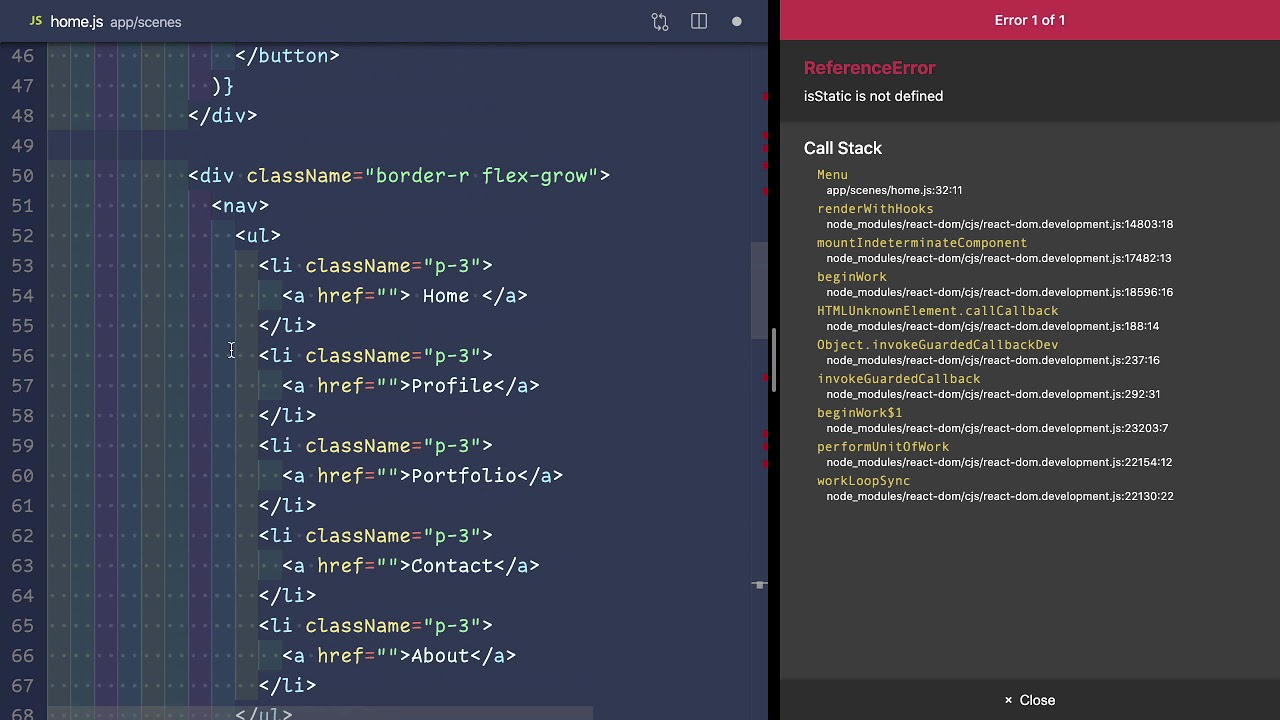The image size is (1280, 720).
Task: Open the HTMLUnknownElement.callCallback frame
Action: 937,311
